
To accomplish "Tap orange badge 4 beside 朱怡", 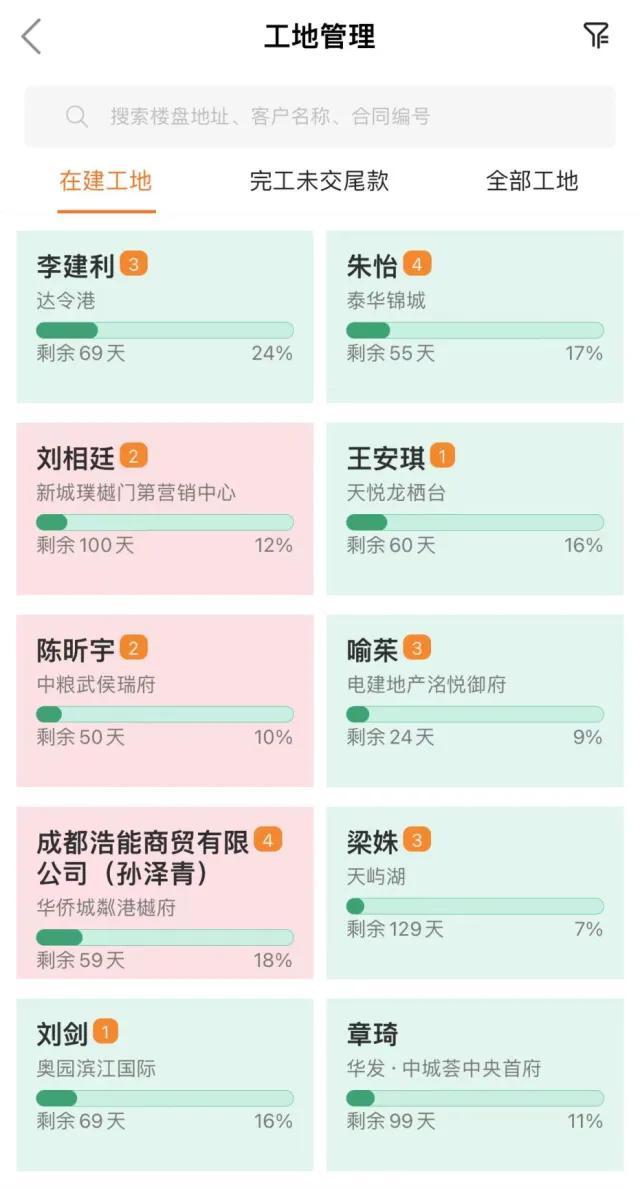I will [417, 264].
